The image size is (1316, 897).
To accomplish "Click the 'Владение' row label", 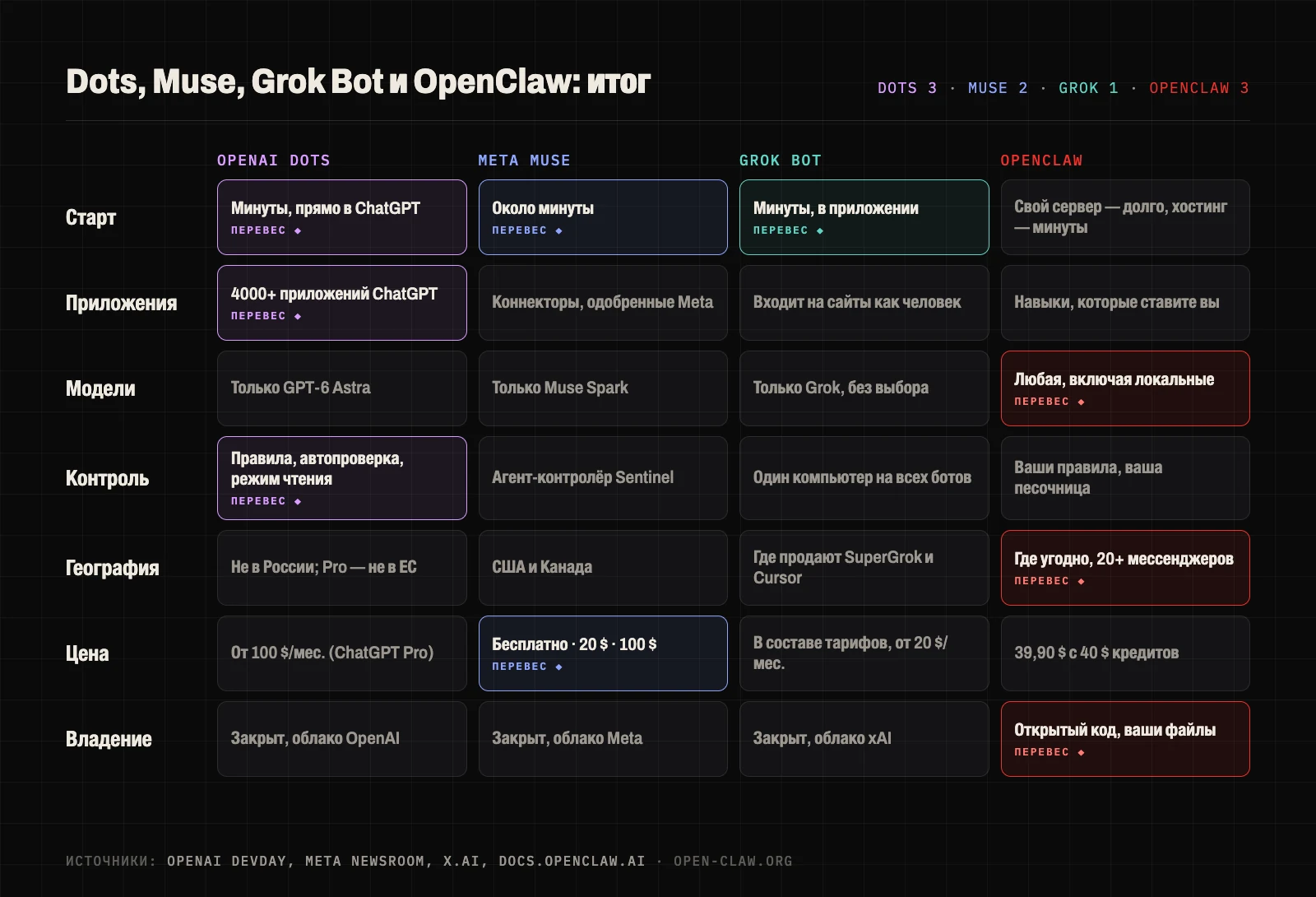I will click(x=109, y=739).
